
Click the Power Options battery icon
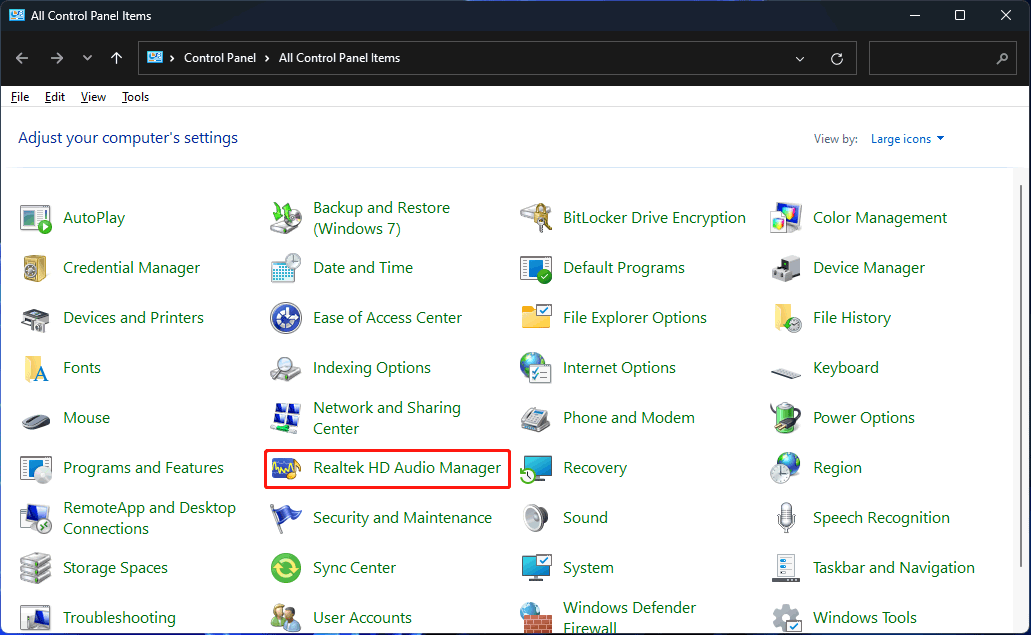coord(786,418)
